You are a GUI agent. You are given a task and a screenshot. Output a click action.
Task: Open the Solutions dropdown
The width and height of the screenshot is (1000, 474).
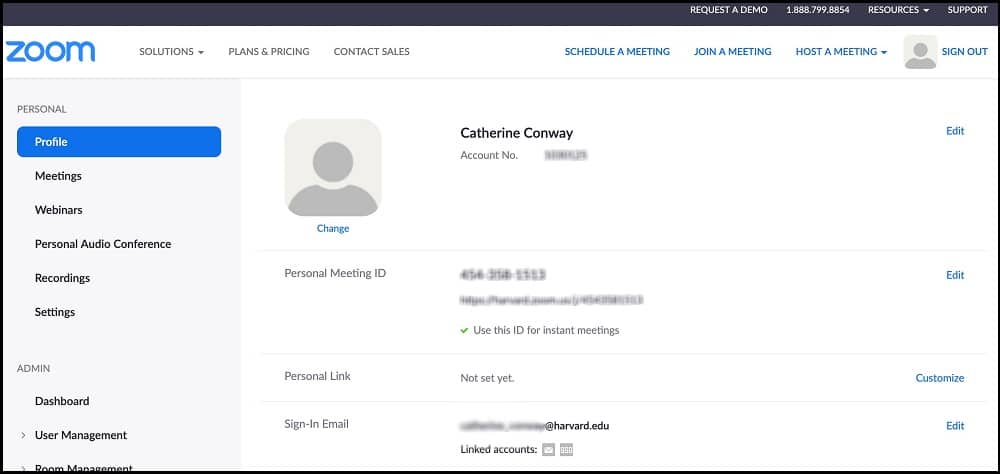(x=172, y=52)
